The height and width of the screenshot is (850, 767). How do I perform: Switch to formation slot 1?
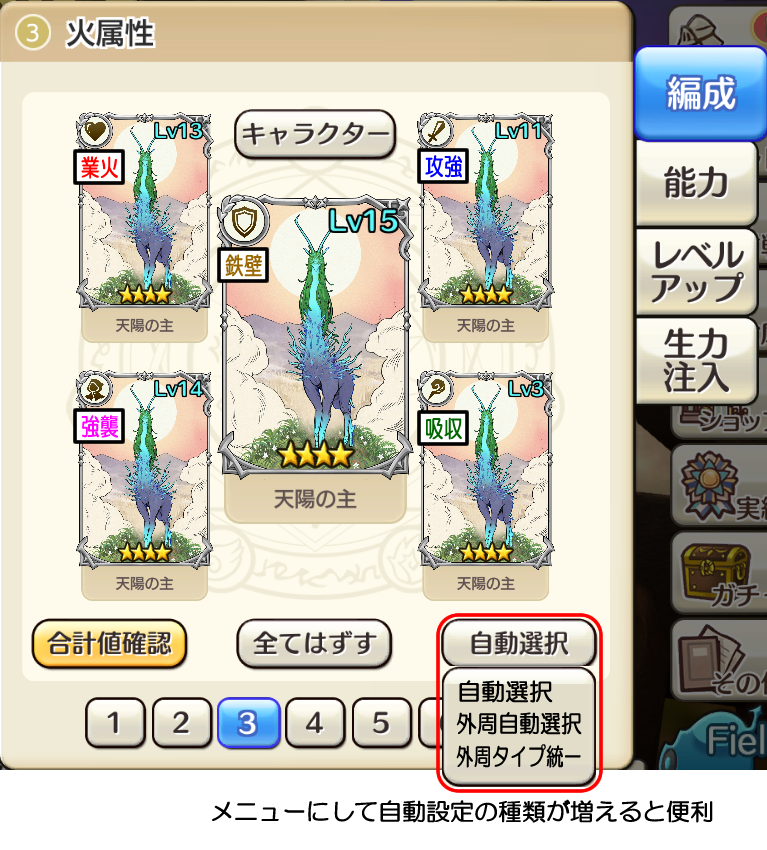pos(115,723)
